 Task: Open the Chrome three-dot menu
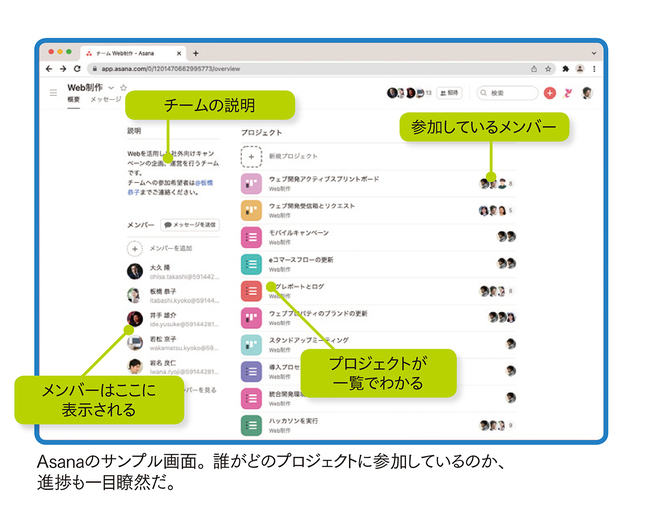(x=594, y=69)
